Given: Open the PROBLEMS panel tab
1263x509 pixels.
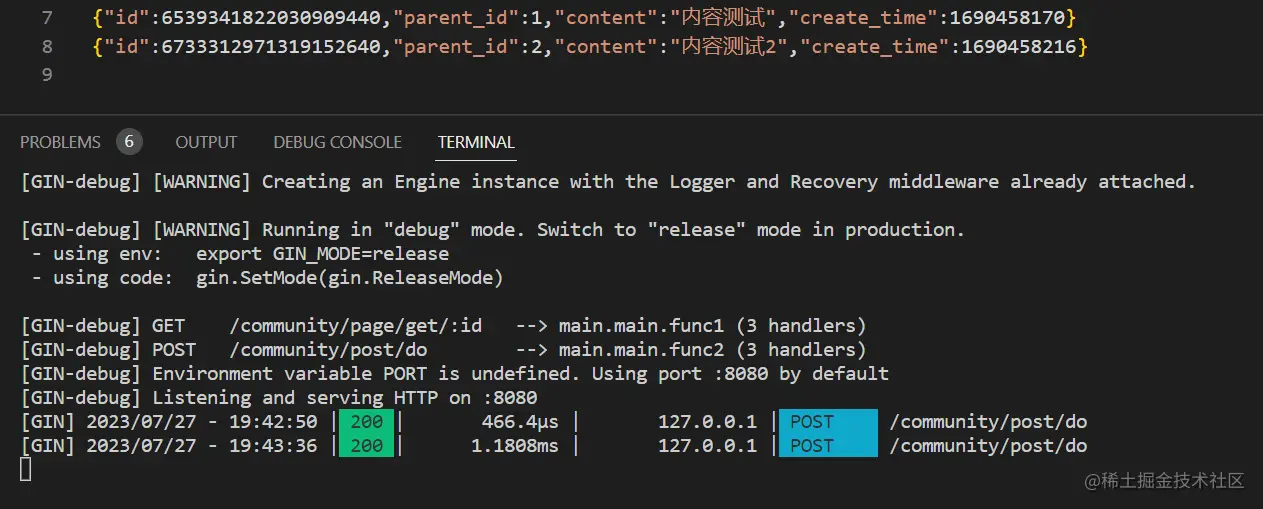Looking at the screenshot, I should (60, 142).
